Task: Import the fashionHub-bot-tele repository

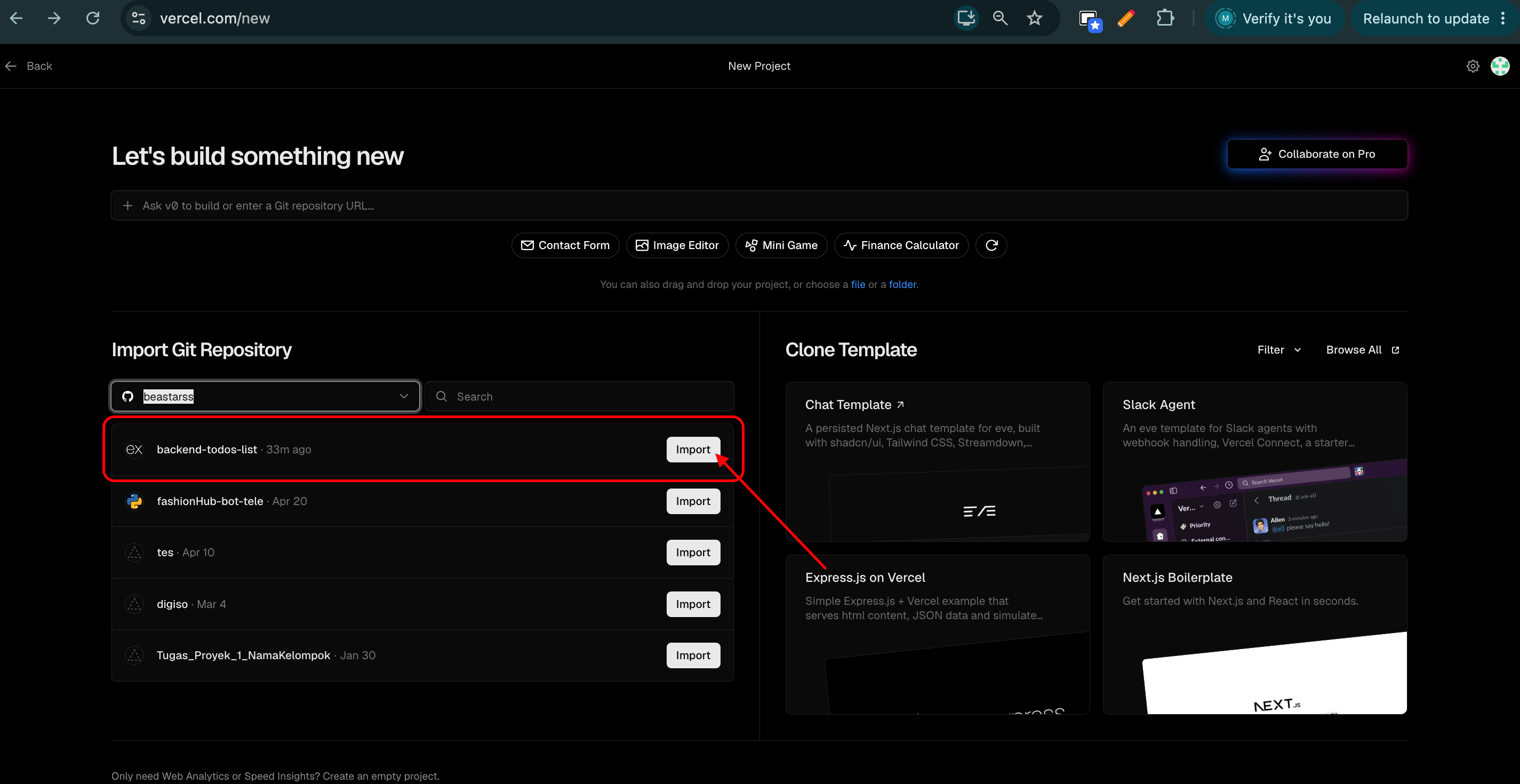Action: 693,501
